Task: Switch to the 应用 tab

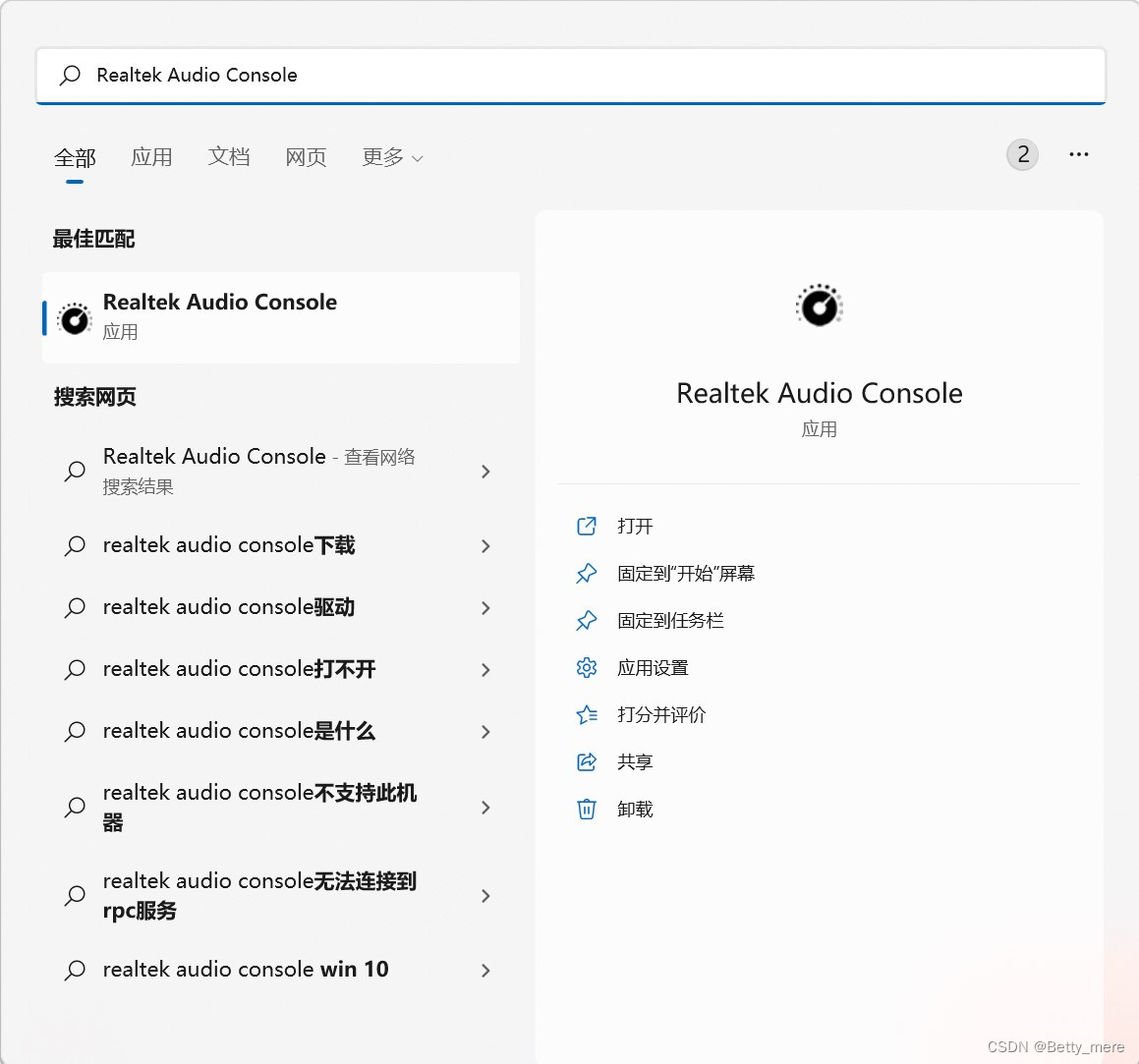Action: tap(151, 157)
